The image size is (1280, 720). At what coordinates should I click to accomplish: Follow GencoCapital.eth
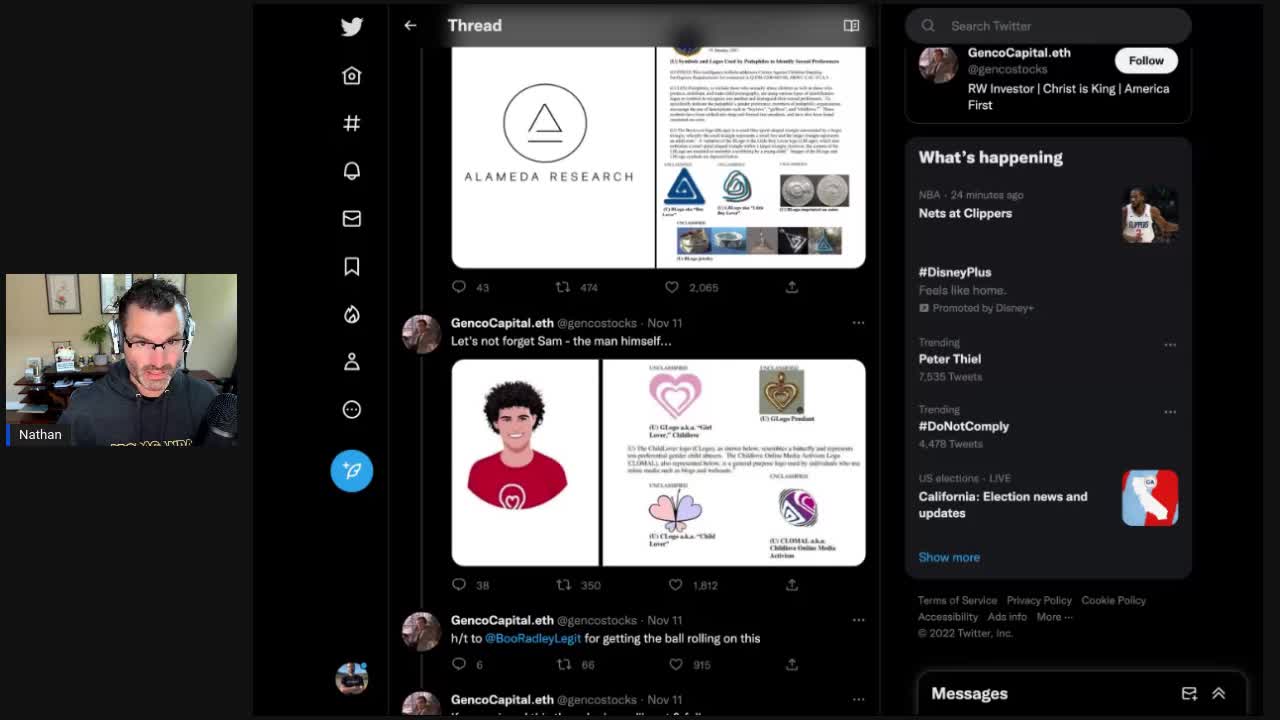click(1146, 60)
